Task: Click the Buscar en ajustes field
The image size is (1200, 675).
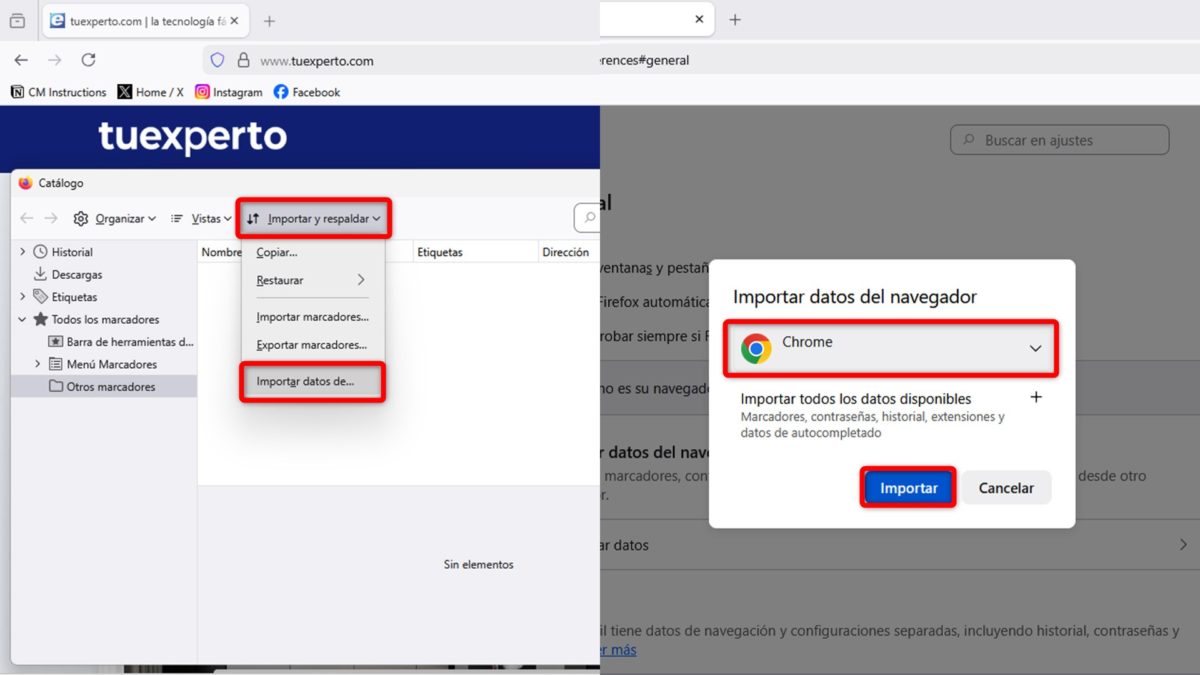Action: [x=1059, y=140]
